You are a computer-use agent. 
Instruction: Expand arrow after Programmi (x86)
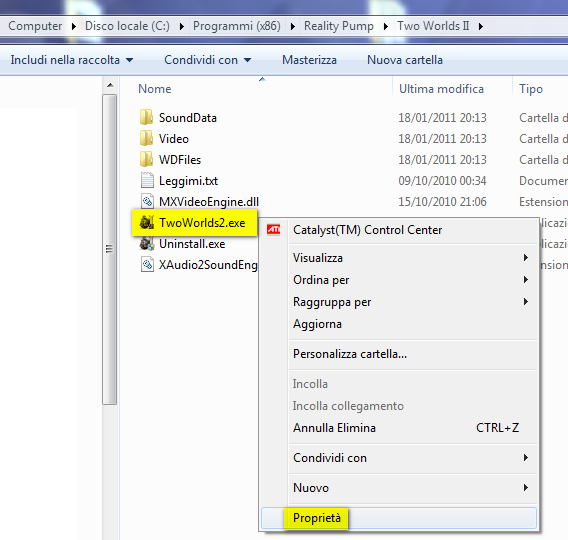(293, 26)
